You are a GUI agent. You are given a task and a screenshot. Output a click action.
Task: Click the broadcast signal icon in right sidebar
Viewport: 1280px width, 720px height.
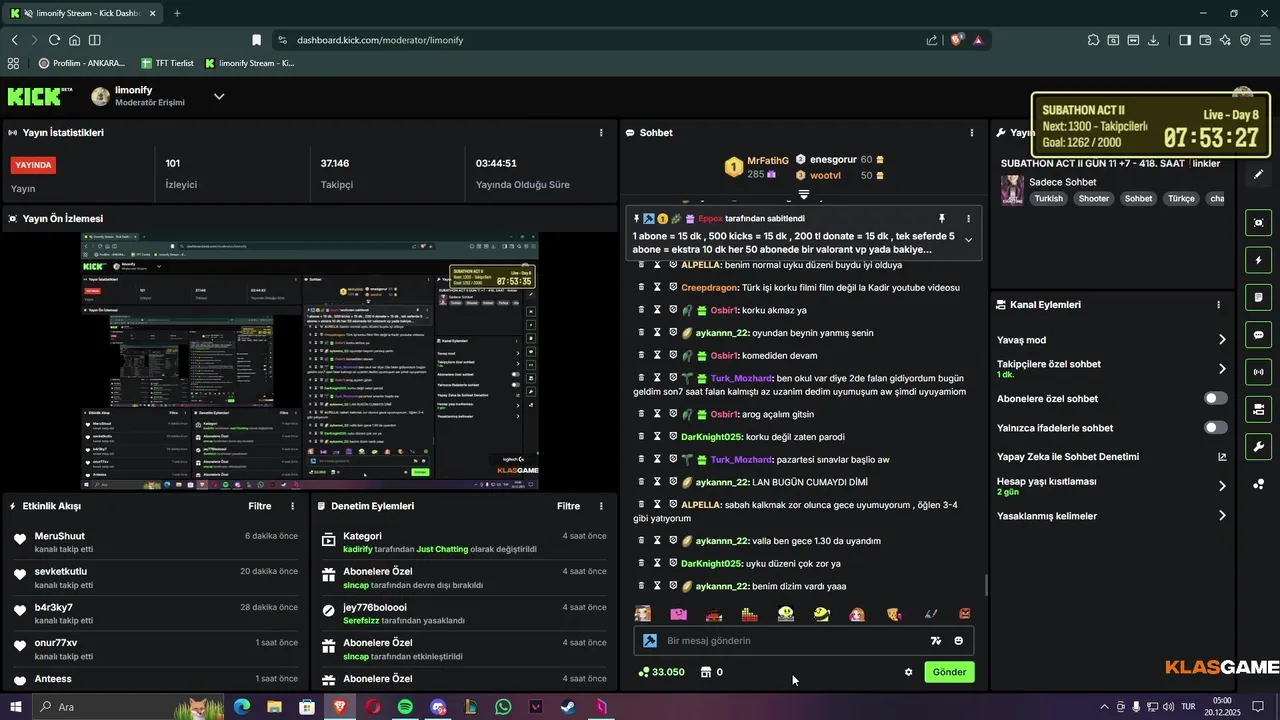1258,372
